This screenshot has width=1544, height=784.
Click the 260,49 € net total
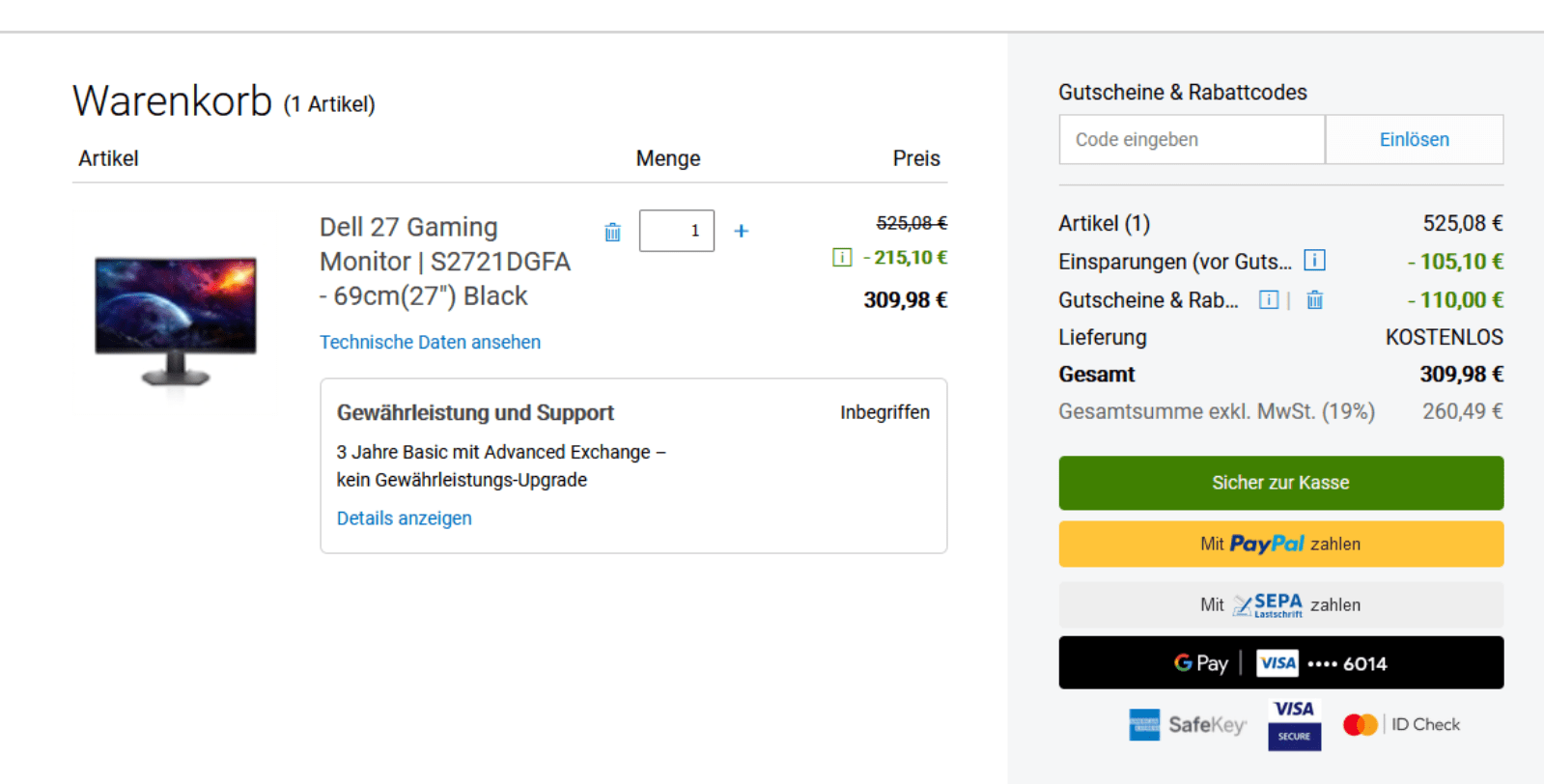click(x=1462, y=411)
